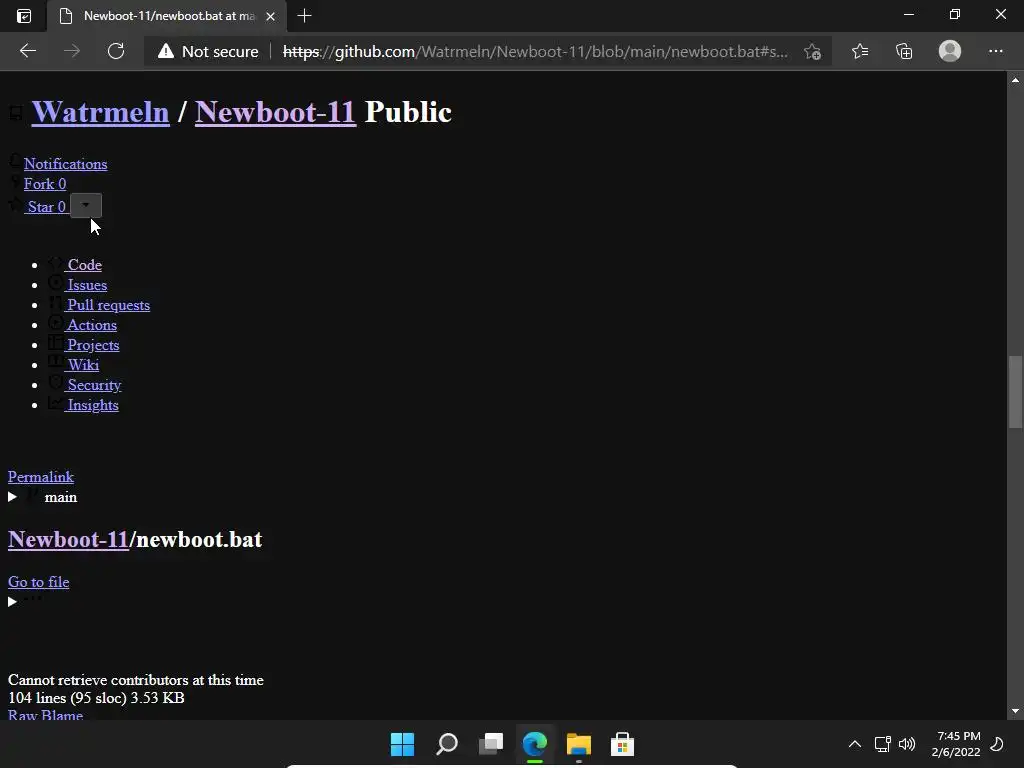
Task: Add this page to favorites
Action: click(x=812, y=52)
